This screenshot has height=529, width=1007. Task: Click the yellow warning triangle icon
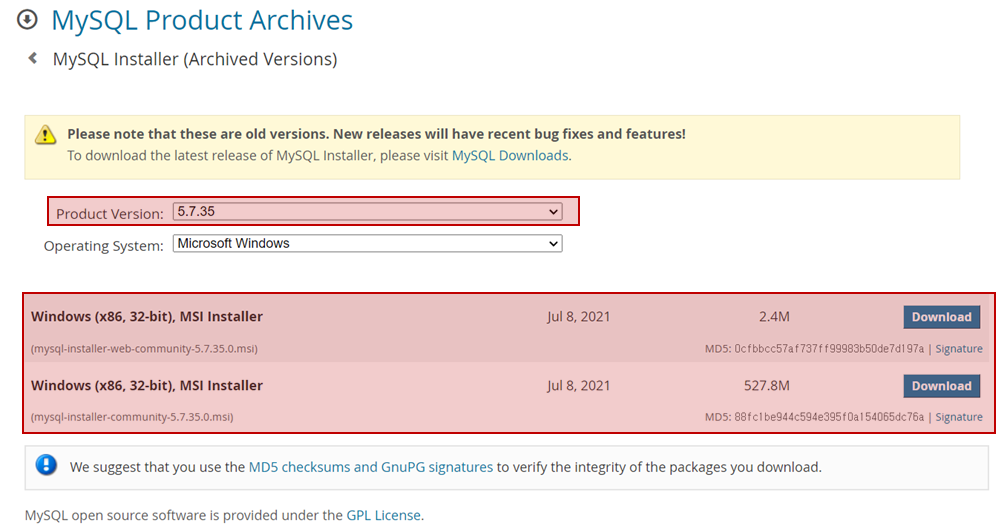[45, 134]
